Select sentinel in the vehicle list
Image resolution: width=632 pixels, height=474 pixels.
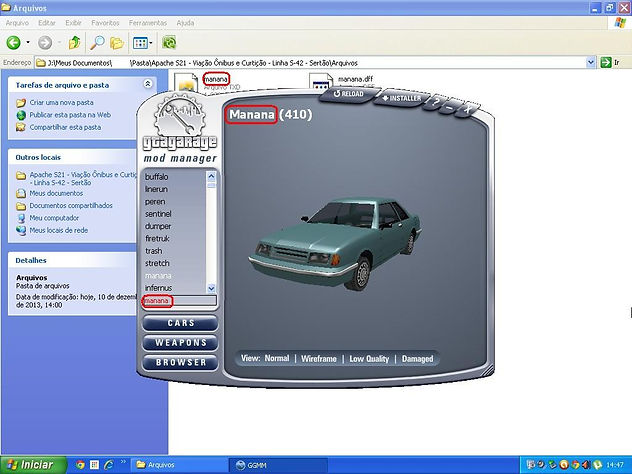[158, 214]
